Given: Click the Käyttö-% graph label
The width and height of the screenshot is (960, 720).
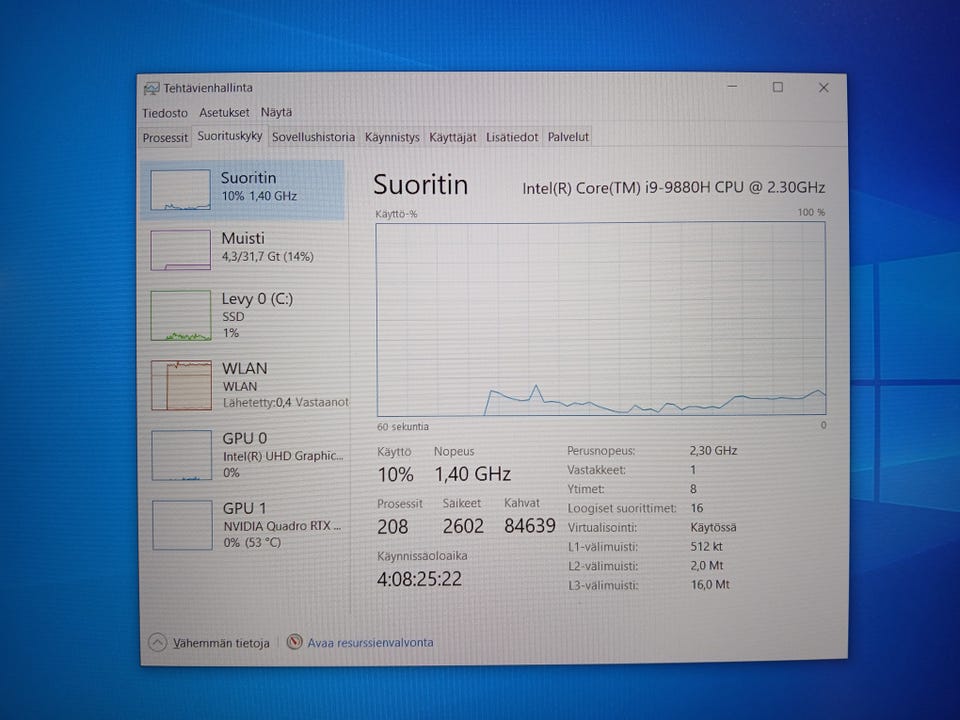Looking at the screenshot, I should [396, 214].
